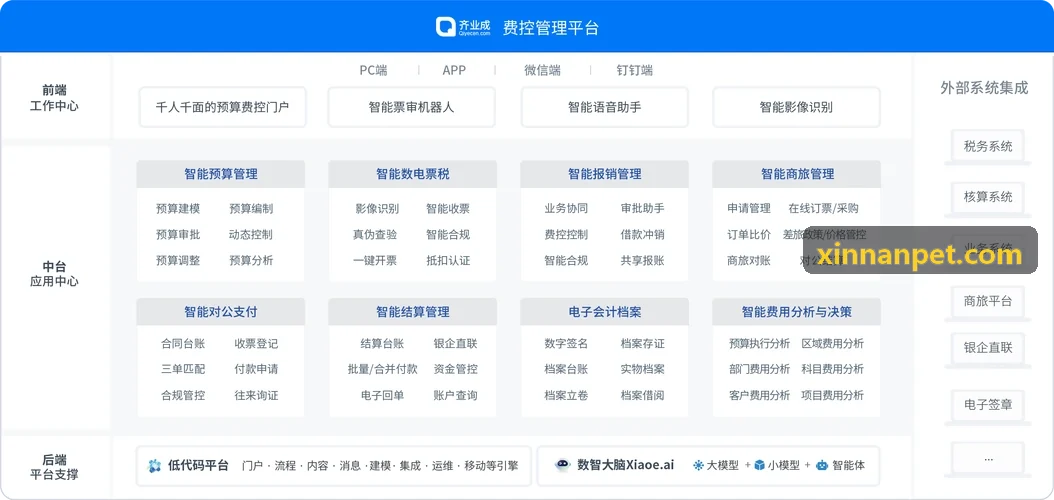Open the 智能对公支付 module header
Viewport: 1054px width, 500px height.
[220, 312]
